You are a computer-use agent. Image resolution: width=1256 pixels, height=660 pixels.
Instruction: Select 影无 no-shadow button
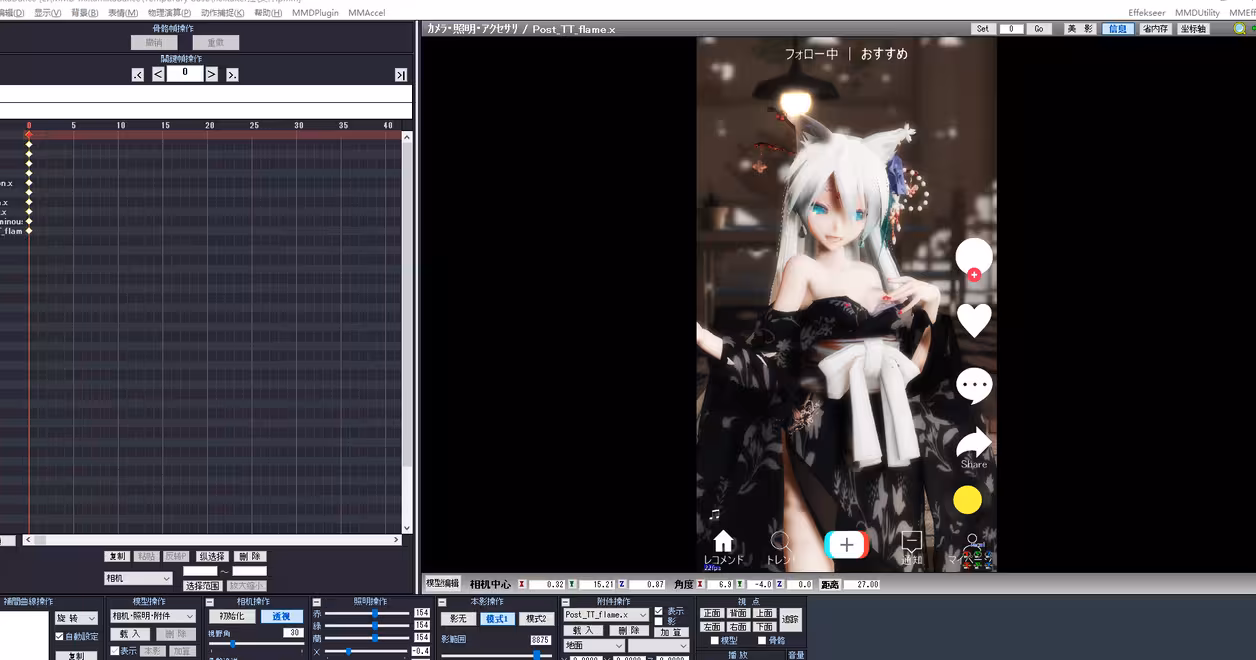pos(458,619)
